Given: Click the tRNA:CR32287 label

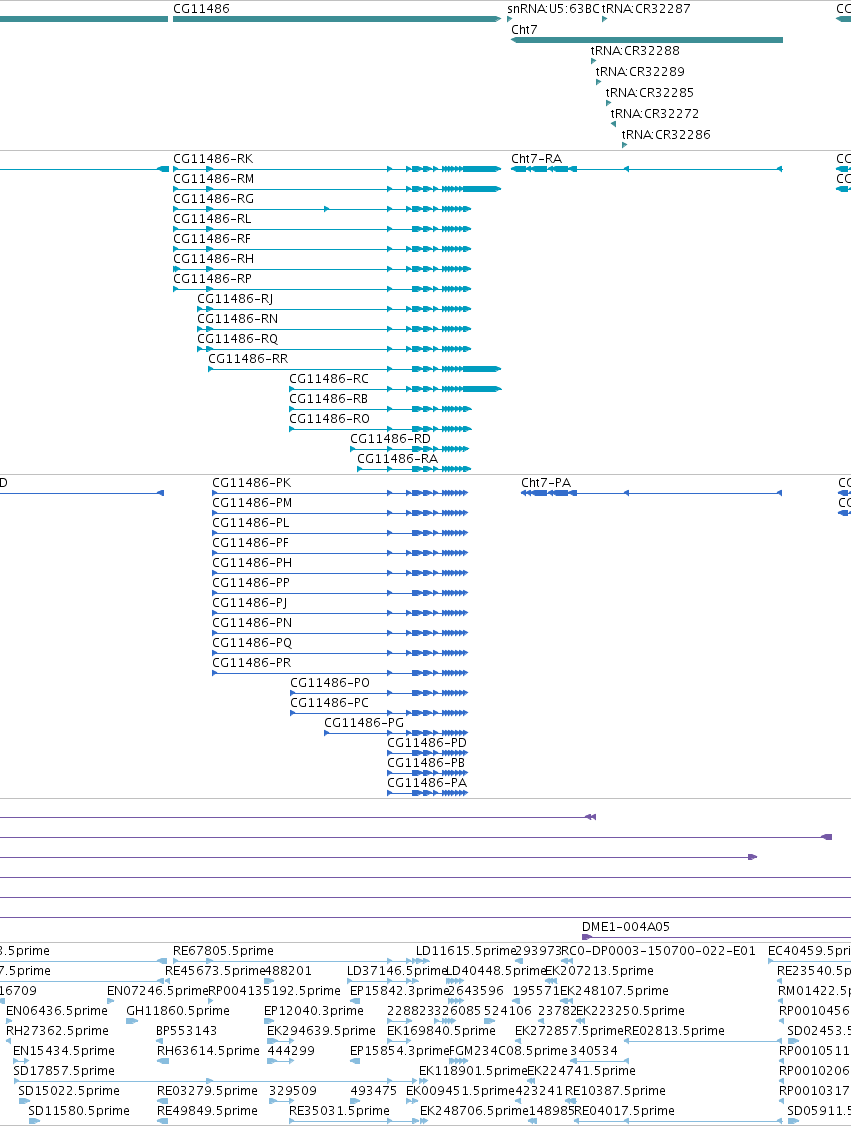Looking at the screenshot, I should [x=646, y=9].
